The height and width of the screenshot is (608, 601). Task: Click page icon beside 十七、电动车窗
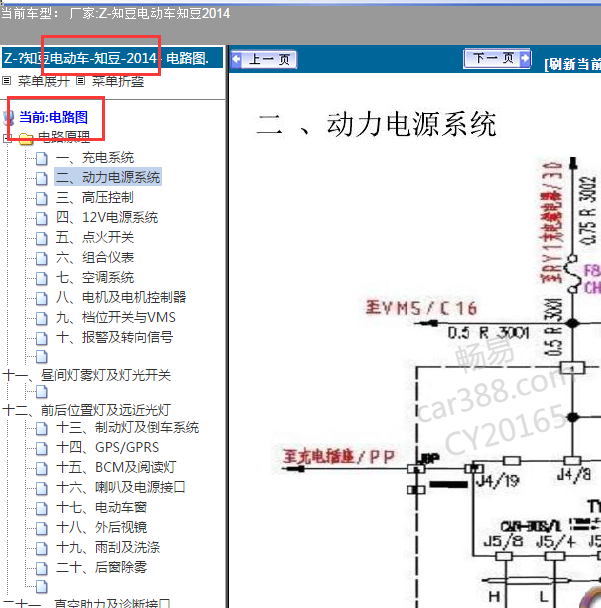tap(41, 508)
